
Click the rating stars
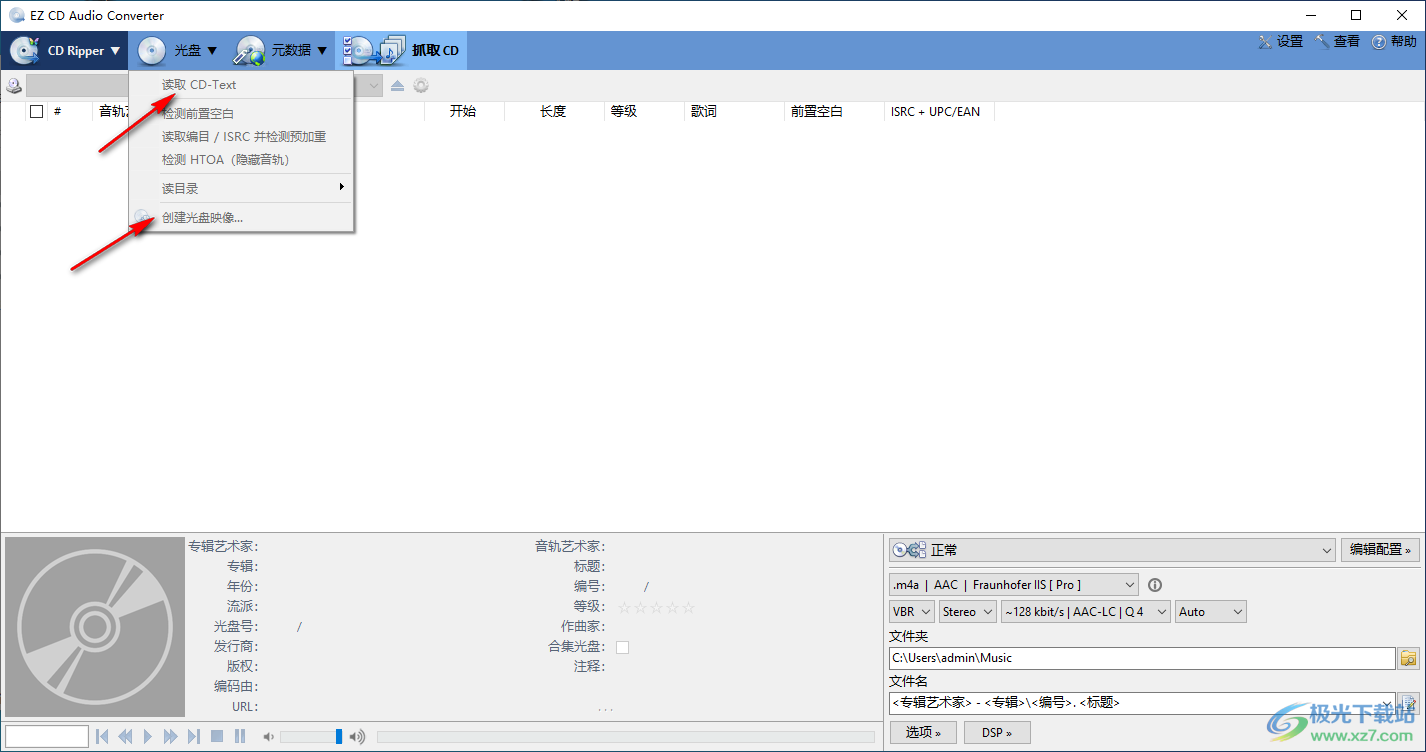click(656, 607)
